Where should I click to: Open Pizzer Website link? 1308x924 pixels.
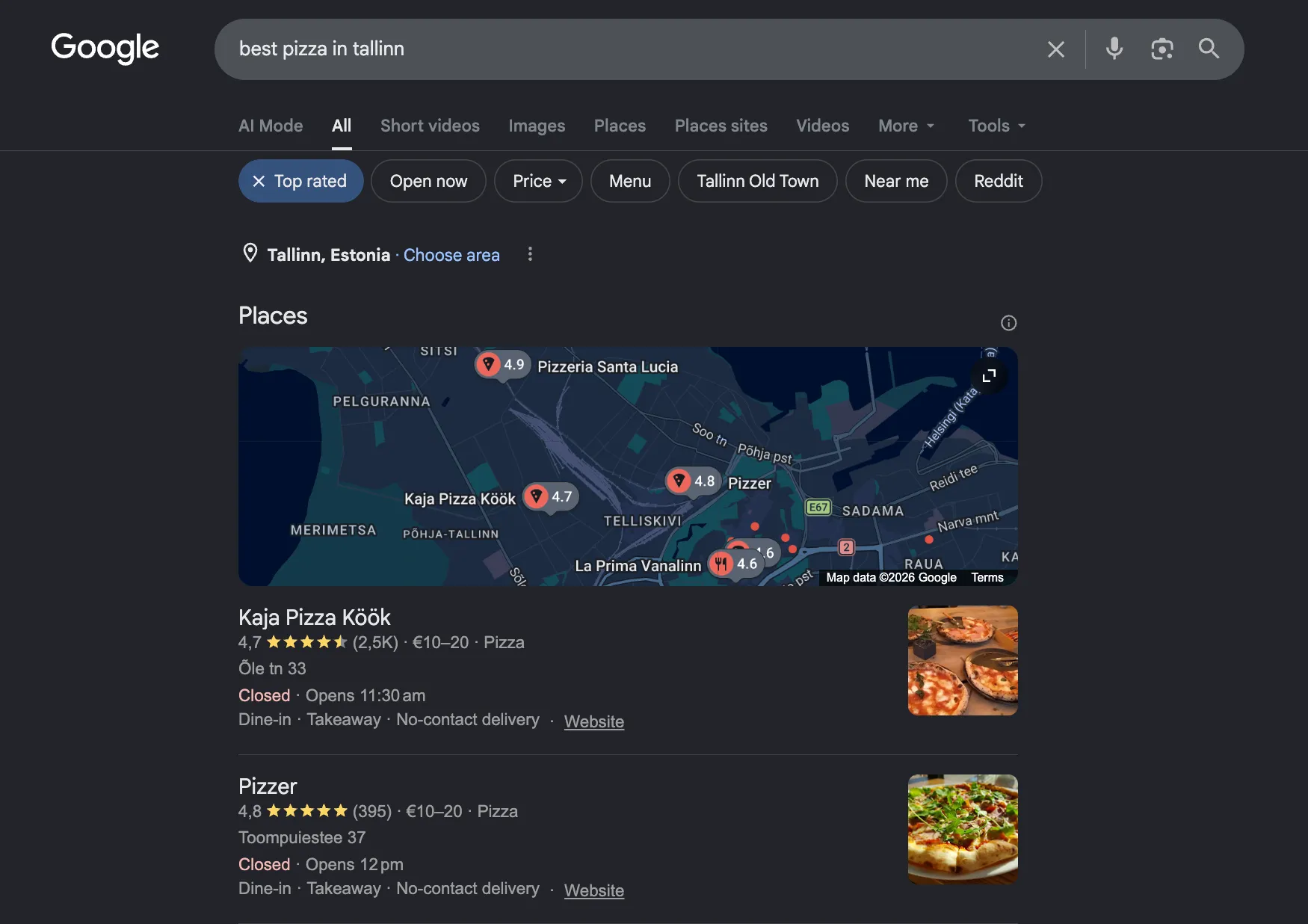[x=593, y=890]
